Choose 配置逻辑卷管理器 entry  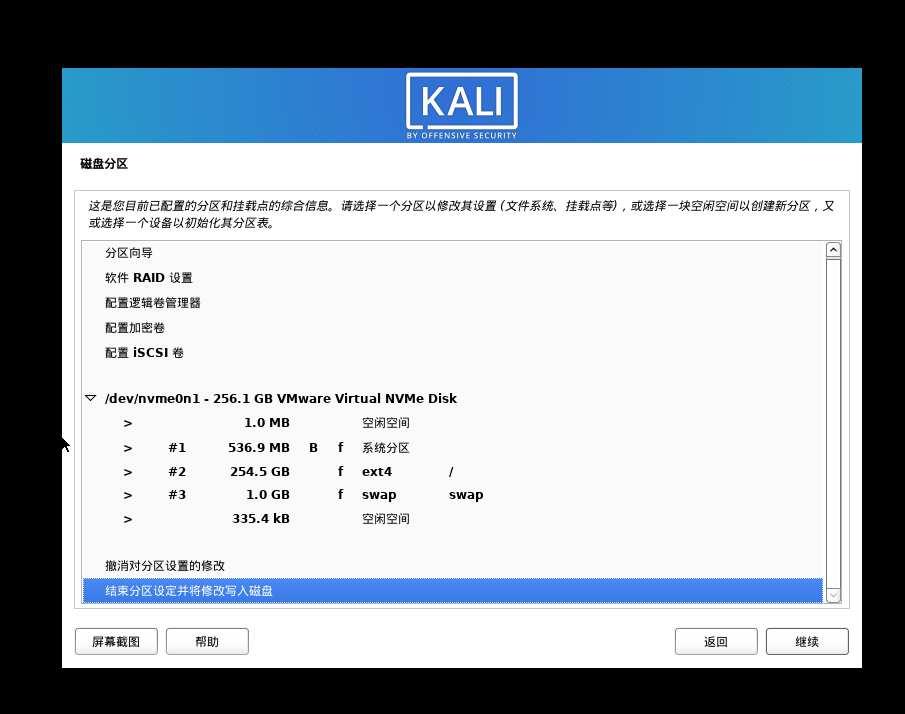pos(153,303)
